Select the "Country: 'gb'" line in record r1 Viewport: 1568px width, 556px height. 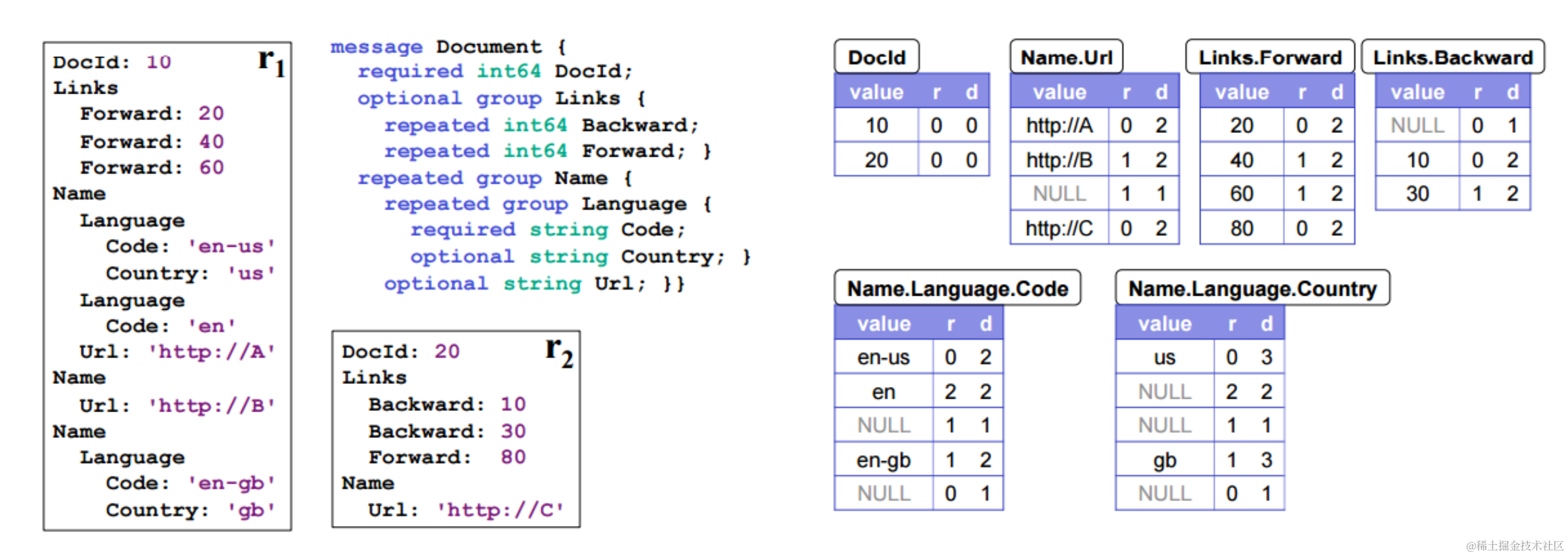(190, 510)
